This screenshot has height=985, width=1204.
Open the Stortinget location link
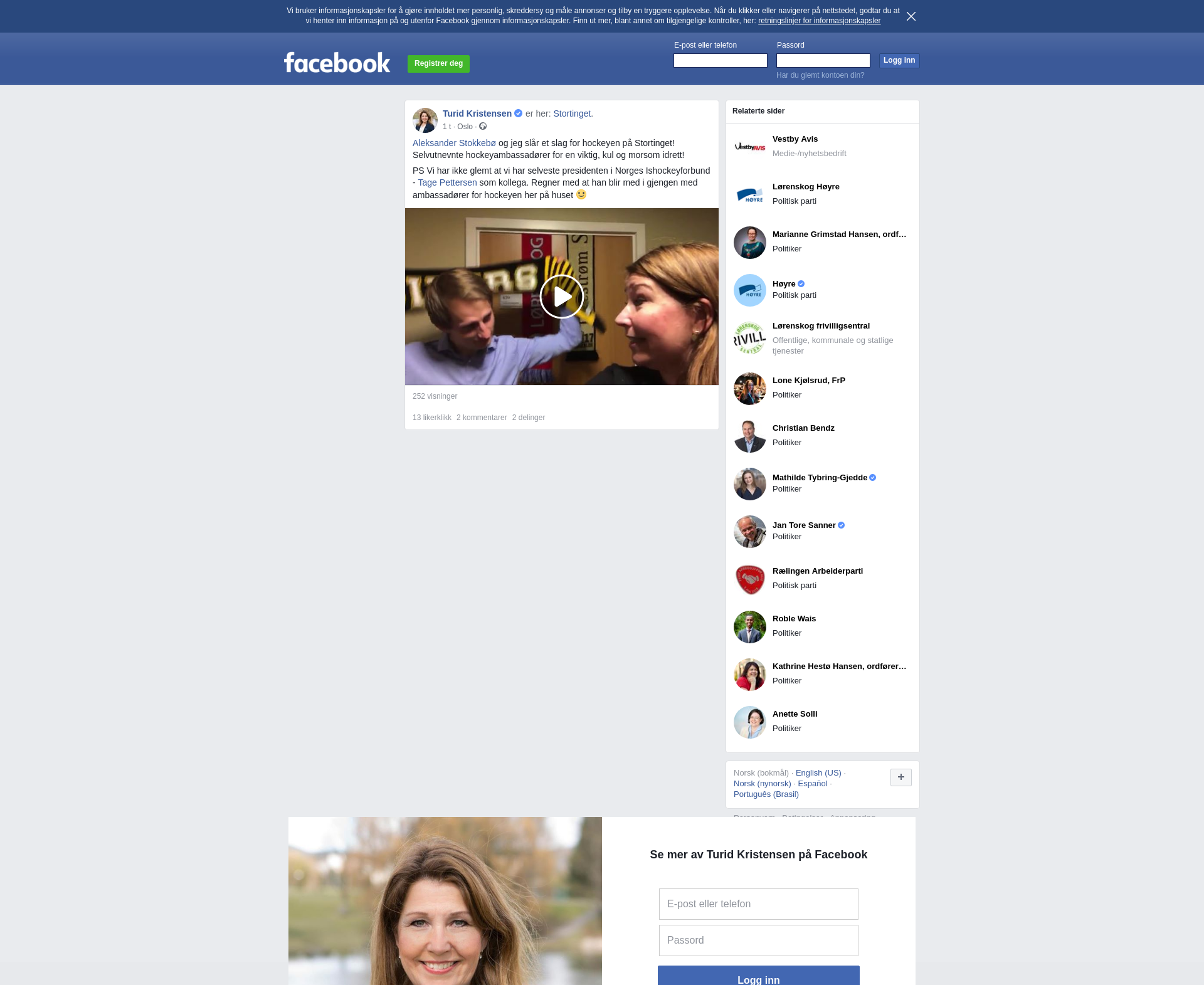coord(572,113)
